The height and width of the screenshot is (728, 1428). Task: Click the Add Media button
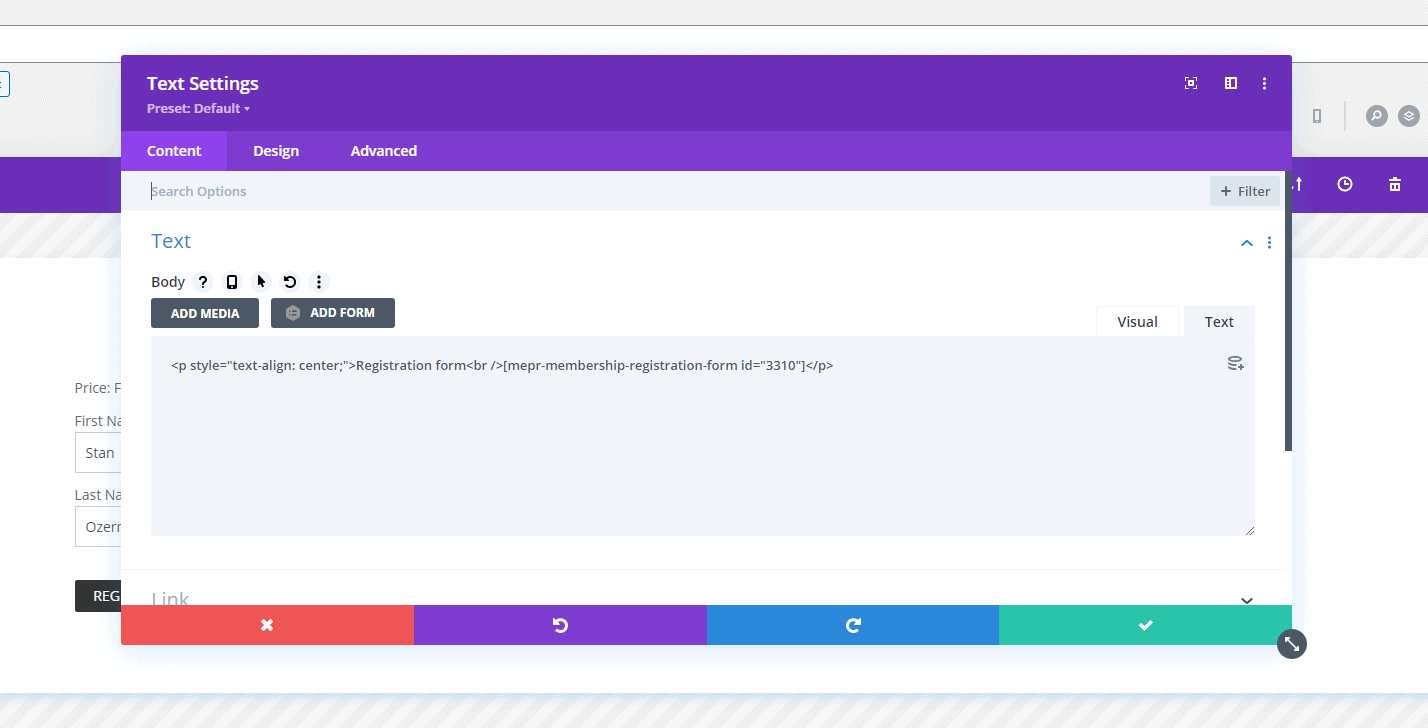(205, 313)
